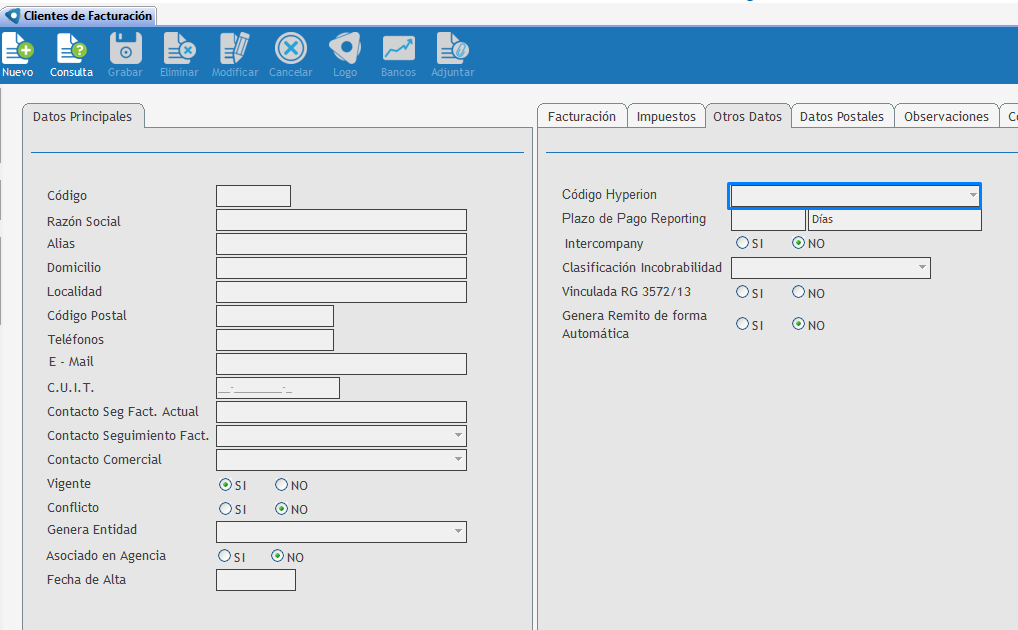Switch to the Impuestos tab

pos(666,116)
